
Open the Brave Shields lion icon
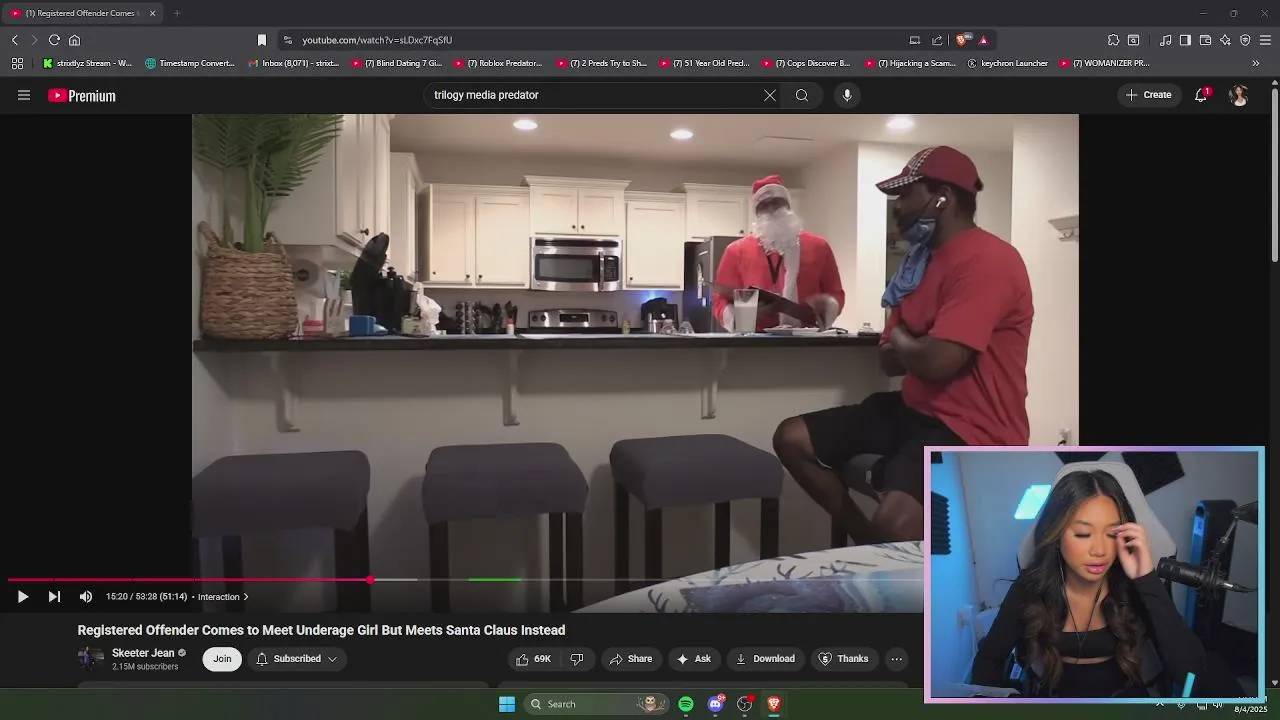click(962, 40)
